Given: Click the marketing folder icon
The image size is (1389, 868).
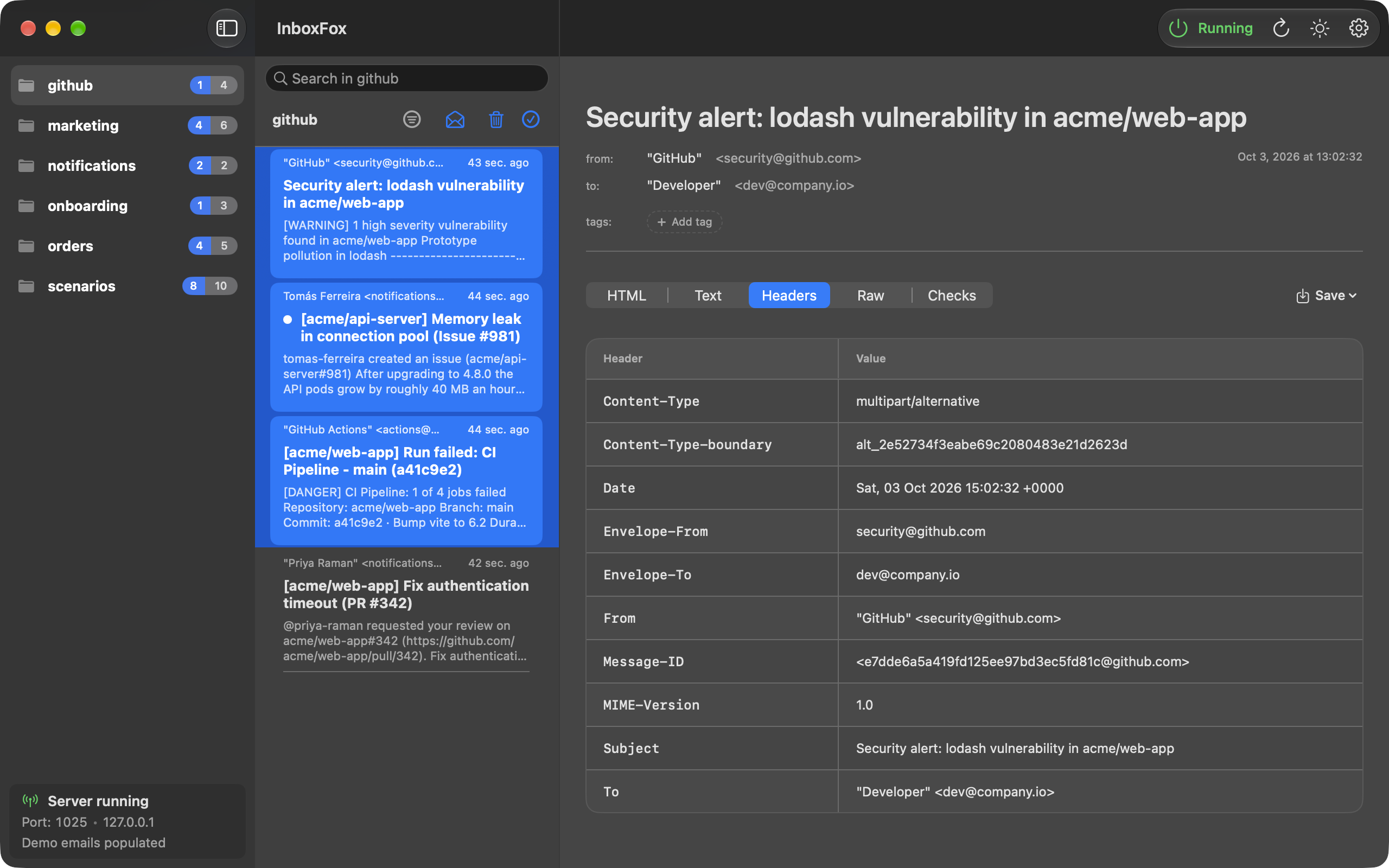Looking at the screenshot, I should [x=27, y=125].
